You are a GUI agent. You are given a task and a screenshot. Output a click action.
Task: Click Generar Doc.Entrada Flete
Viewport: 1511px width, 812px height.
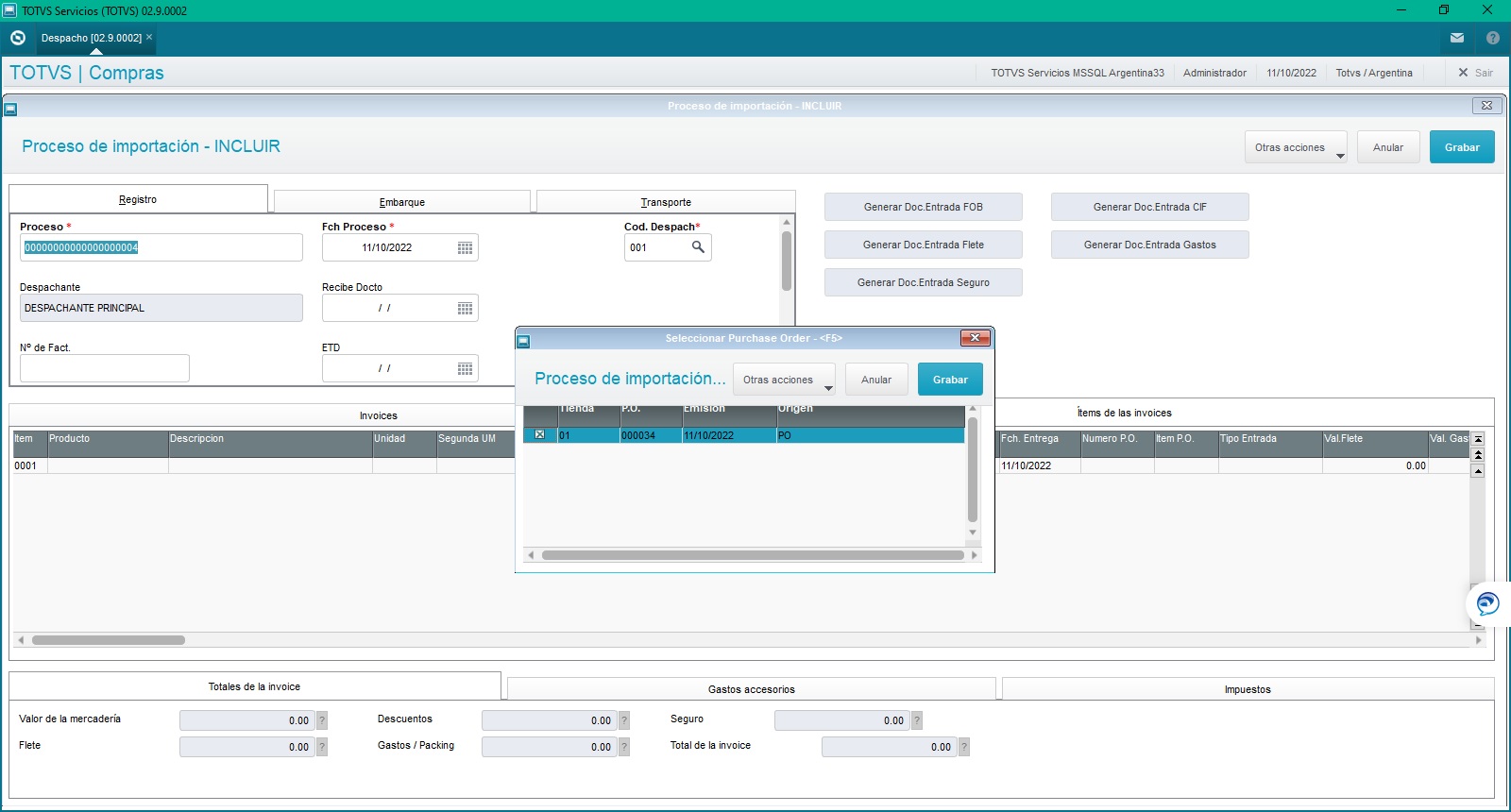pos(924,245)
